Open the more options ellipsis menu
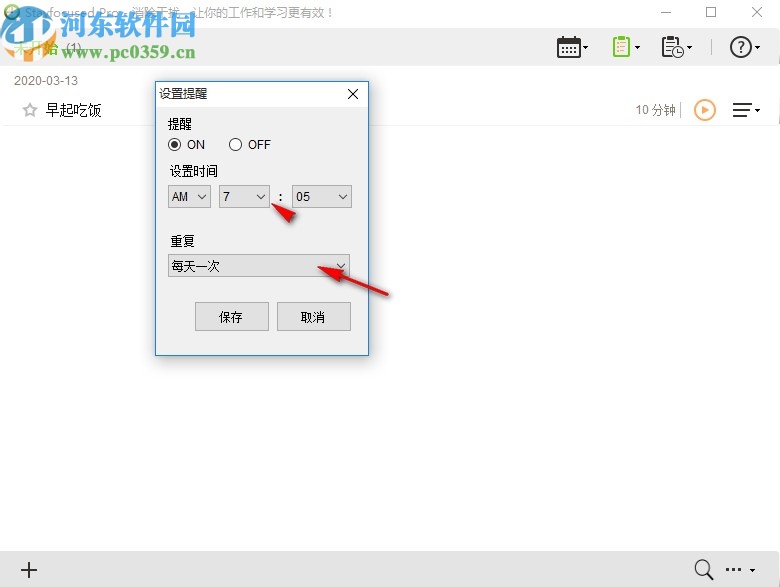Image resolution: width=780 pixels, height=587 pixels. [x=740, y=570]
